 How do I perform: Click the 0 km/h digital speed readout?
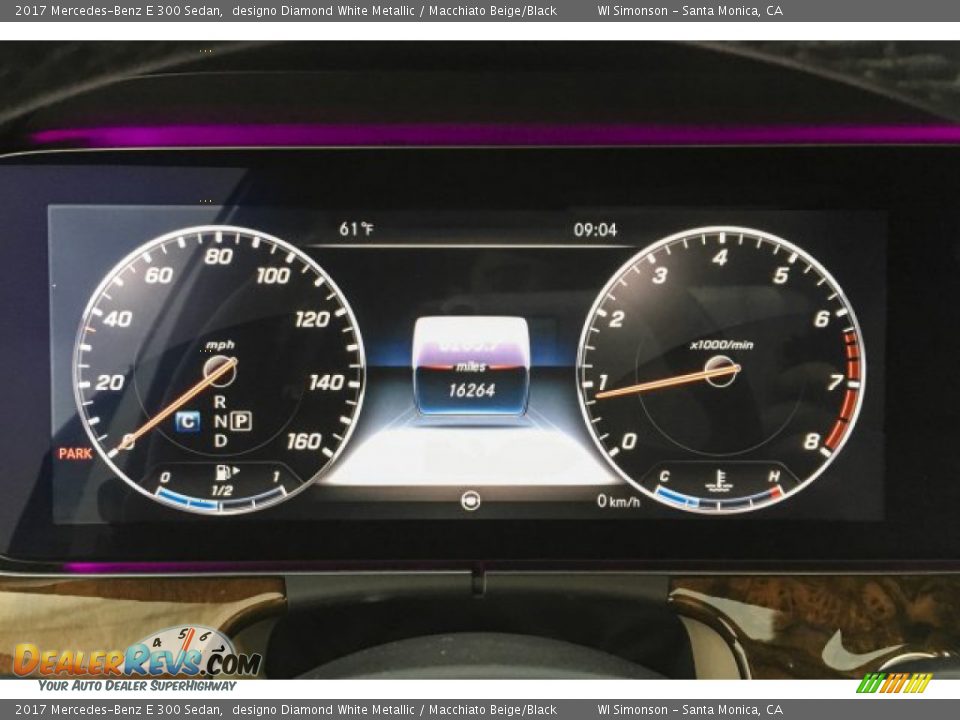[618, 501]
